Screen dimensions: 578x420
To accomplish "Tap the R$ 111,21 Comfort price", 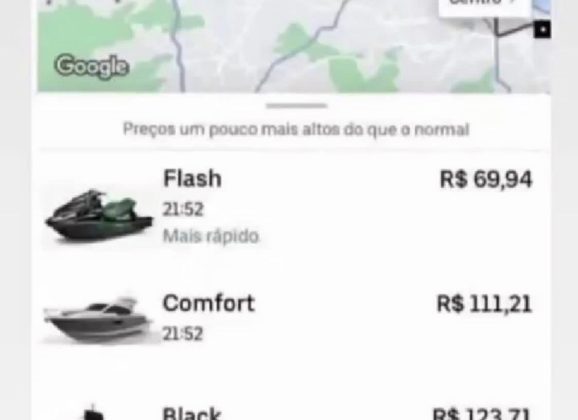I will click(484, 304).
